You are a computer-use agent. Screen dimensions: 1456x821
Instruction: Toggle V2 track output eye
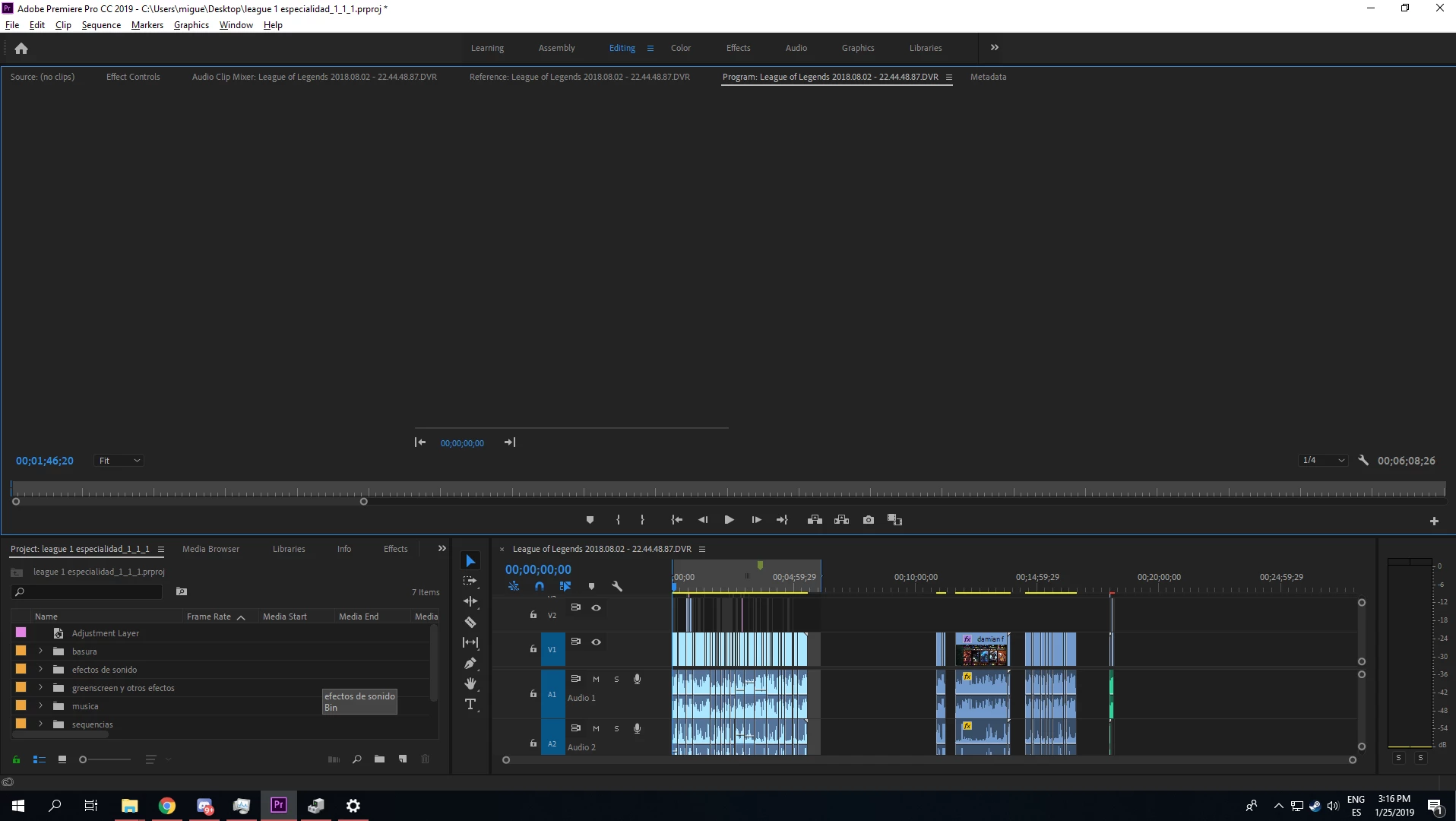[x=597, y=607]
